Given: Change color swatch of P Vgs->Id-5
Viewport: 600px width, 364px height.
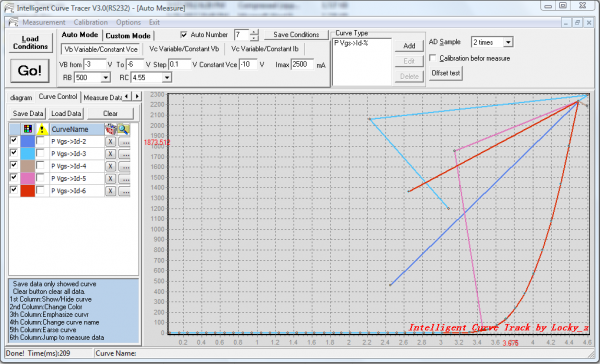Looking at the screenshot, I should click(x=28, y=178).
